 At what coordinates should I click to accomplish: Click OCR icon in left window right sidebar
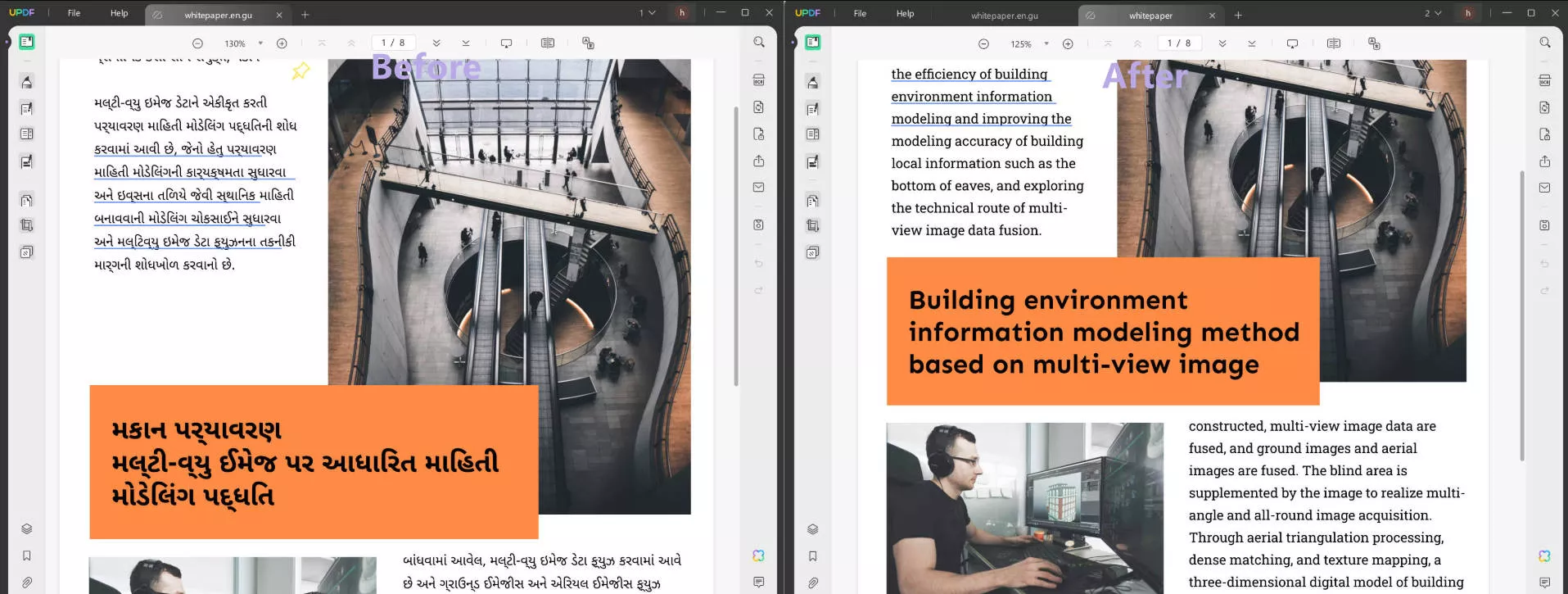(x=759, y=80)
